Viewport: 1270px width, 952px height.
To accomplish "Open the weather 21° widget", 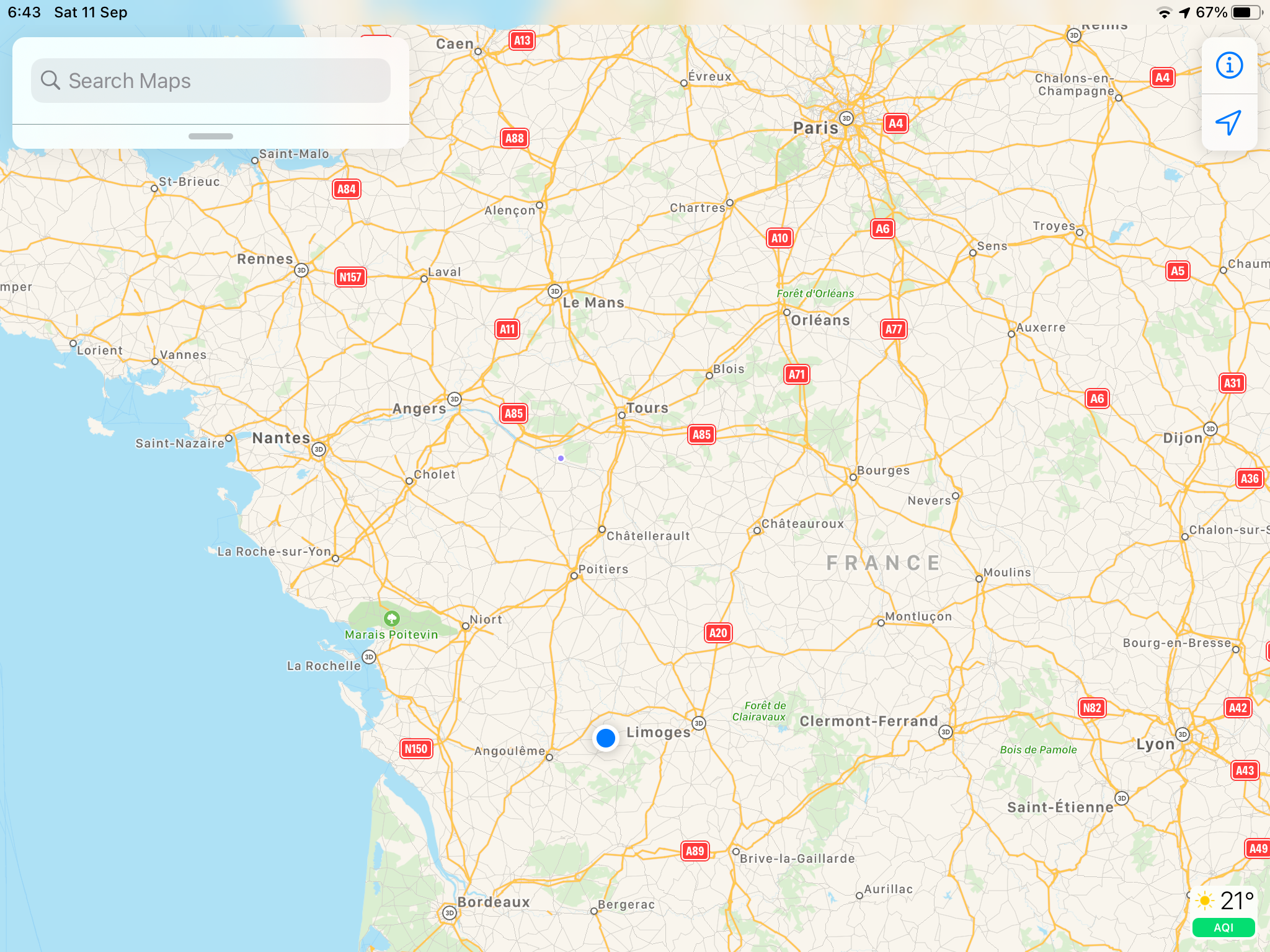I will tap(1225, 901).
